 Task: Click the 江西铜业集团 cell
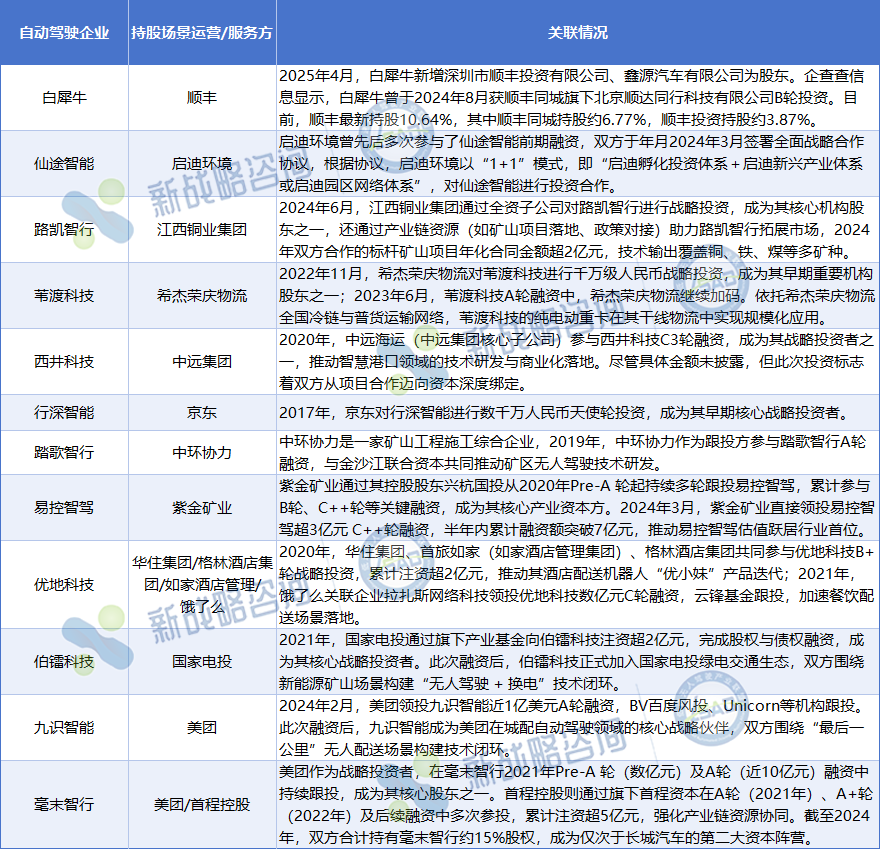(201, 229)
